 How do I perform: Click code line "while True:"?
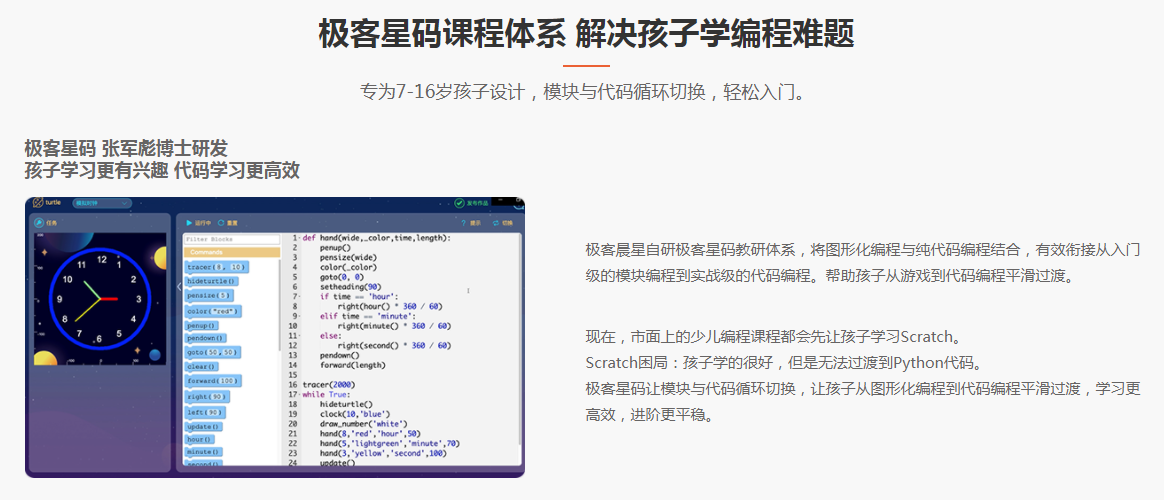(x=327, y=395)
